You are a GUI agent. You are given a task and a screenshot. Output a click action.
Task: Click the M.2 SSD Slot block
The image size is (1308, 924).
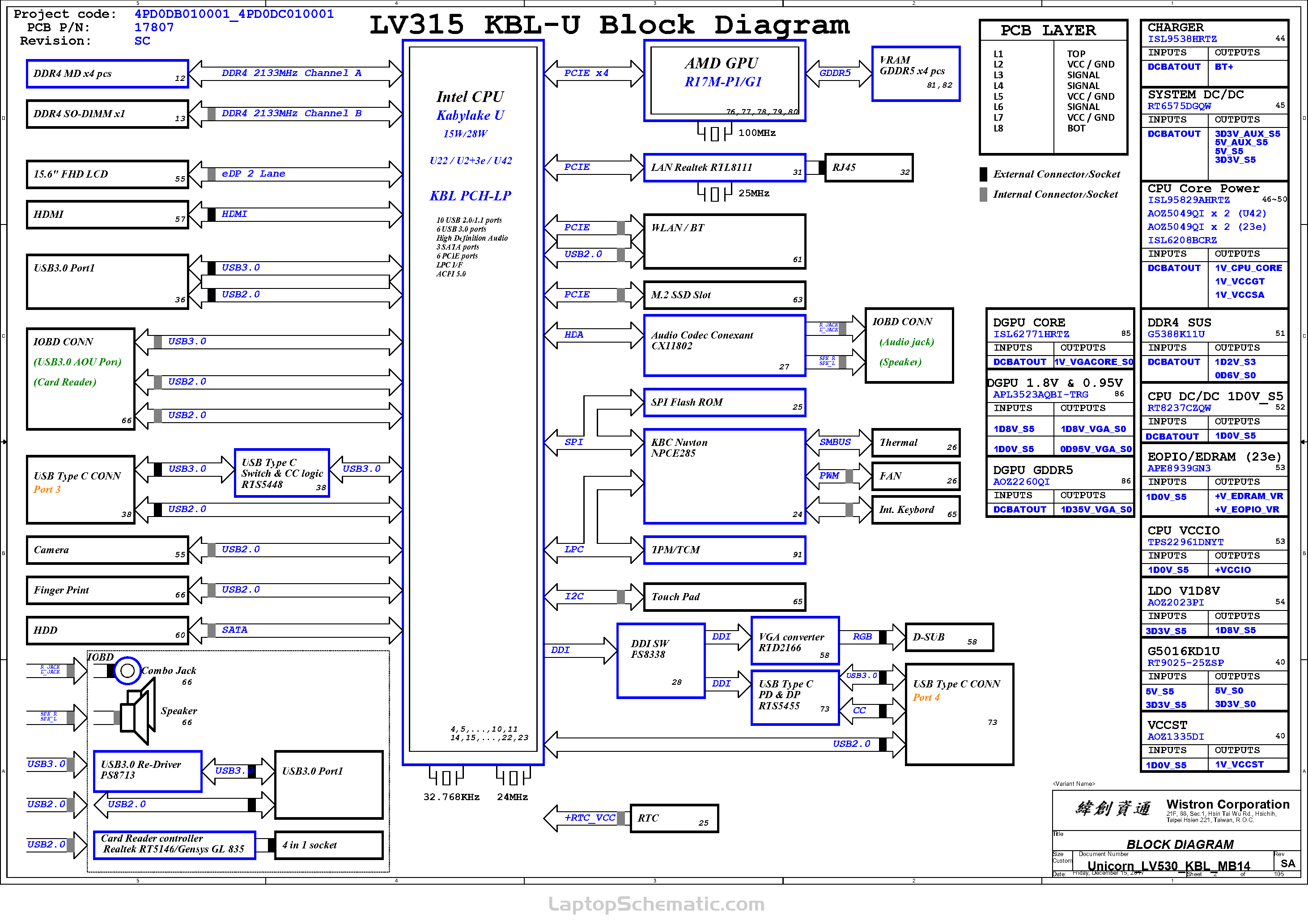coord(725,295)
